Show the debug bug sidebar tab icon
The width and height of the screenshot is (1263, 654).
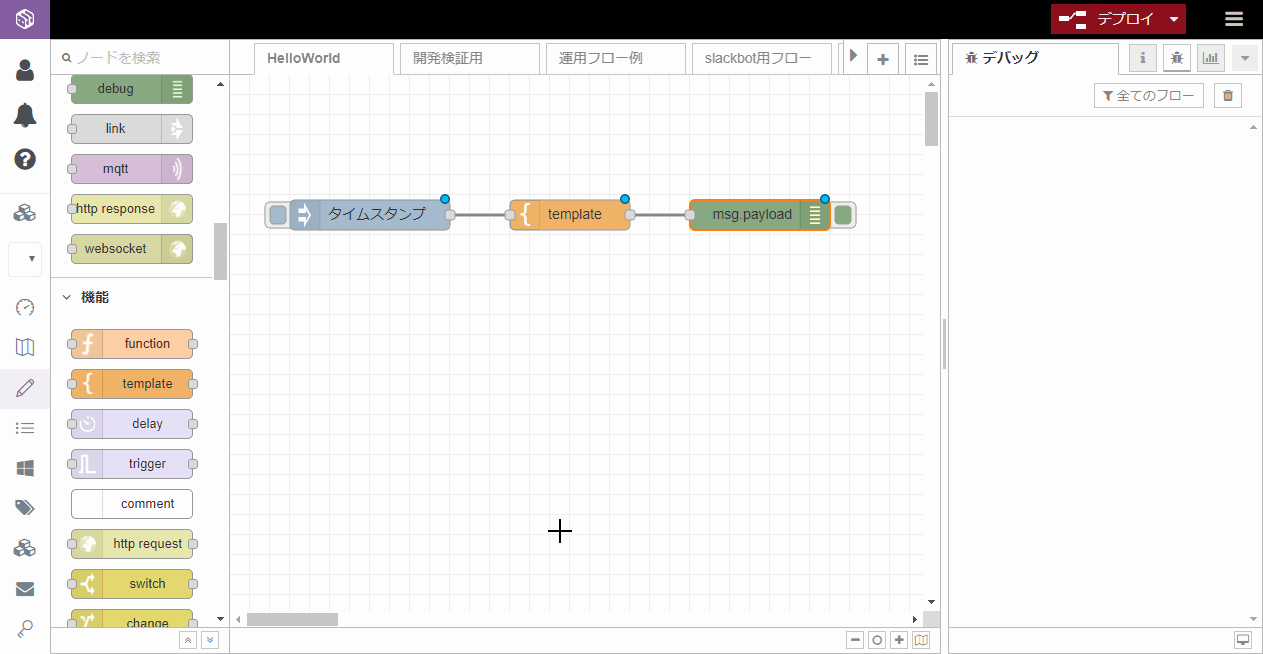(x=1177, y=58)
